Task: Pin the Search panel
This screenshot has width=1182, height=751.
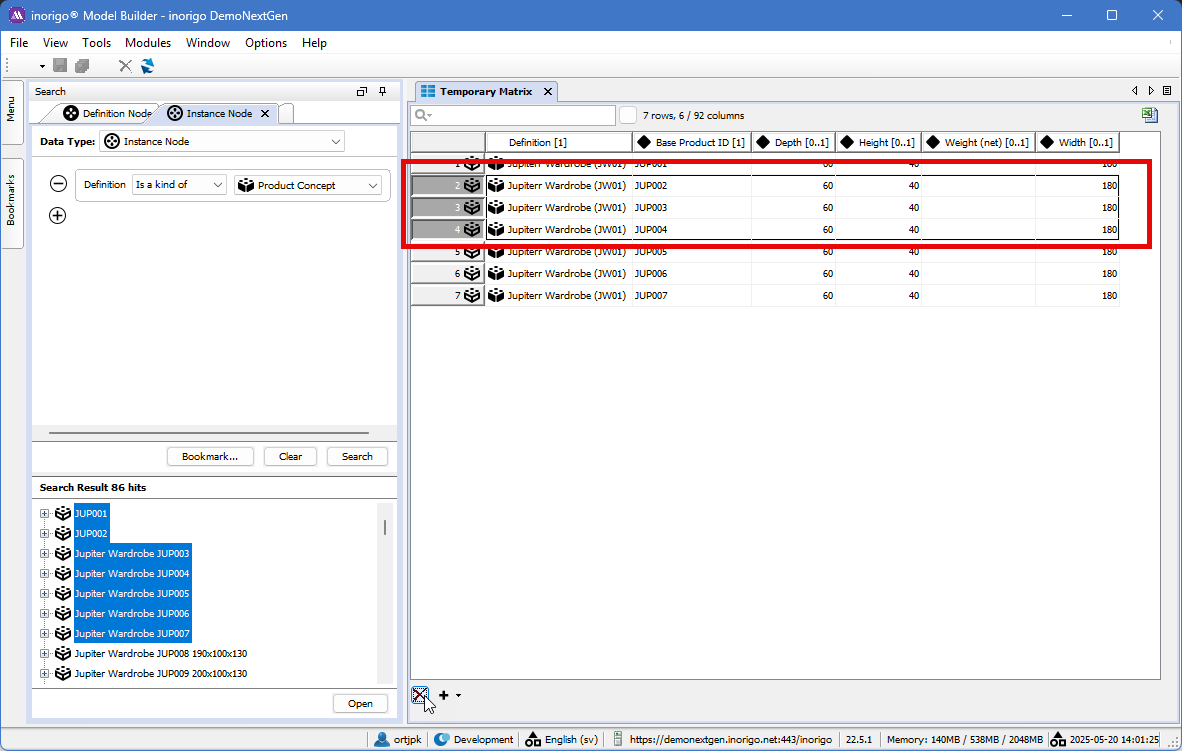Action: tap(382, 91)
